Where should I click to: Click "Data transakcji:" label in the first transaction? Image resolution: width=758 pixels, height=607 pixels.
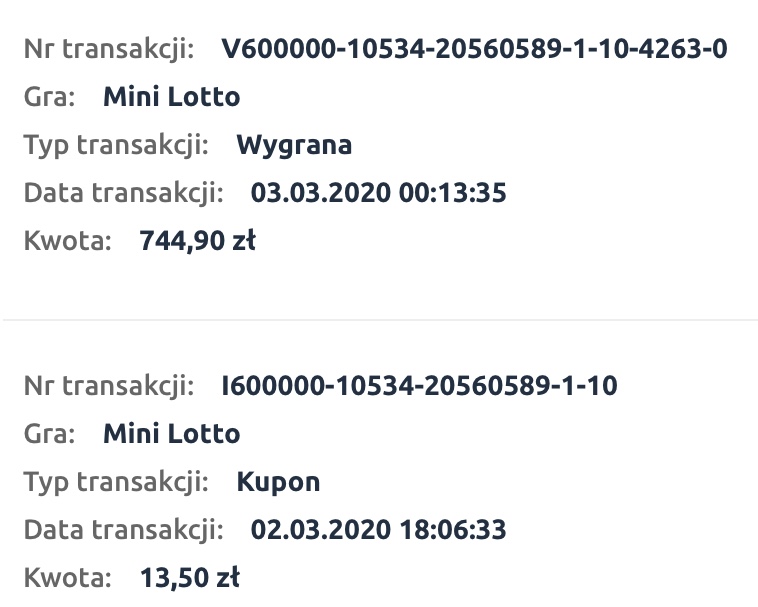pyautogui.click(x=123, y=193)
